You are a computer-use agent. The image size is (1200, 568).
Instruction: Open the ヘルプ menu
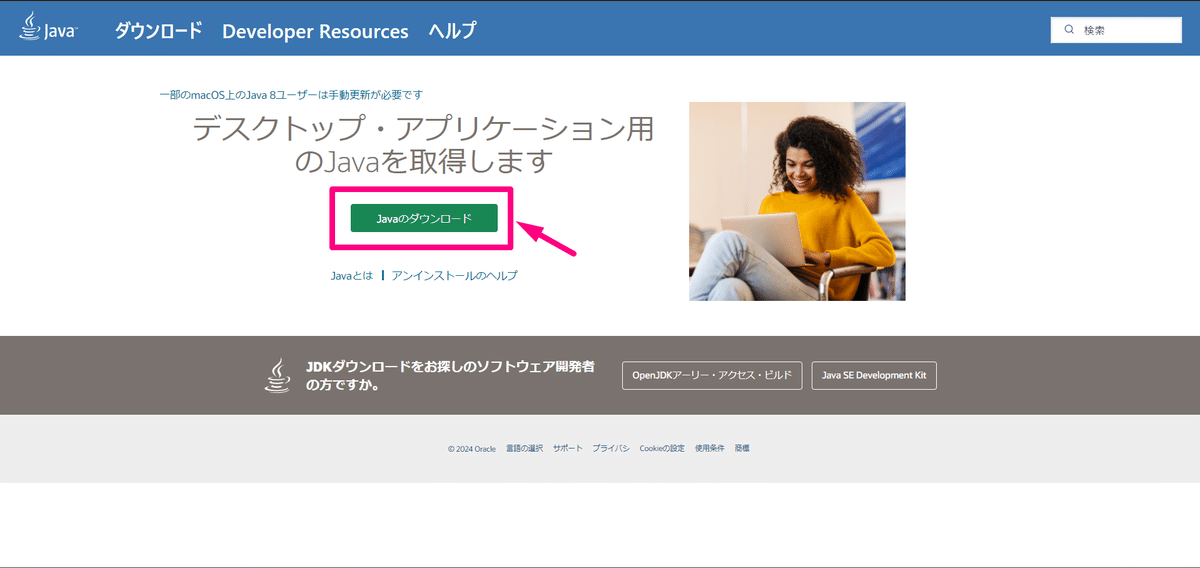coord(452,30)
